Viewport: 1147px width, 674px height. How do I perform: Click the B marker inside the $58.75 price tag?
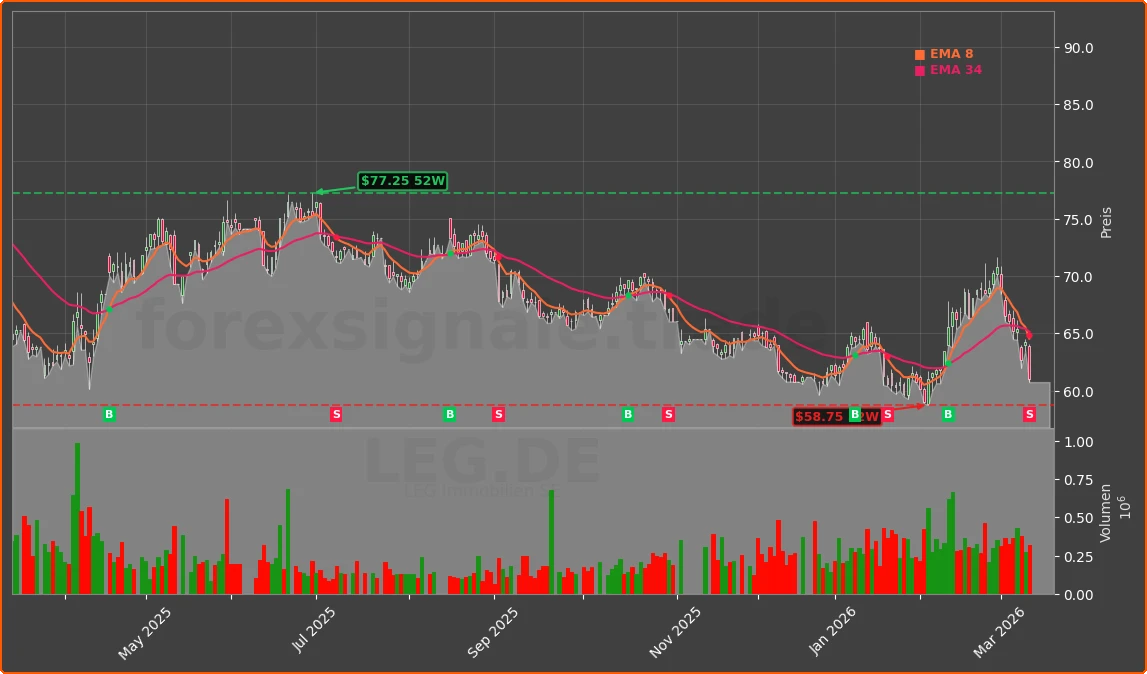tap(856, 415)
